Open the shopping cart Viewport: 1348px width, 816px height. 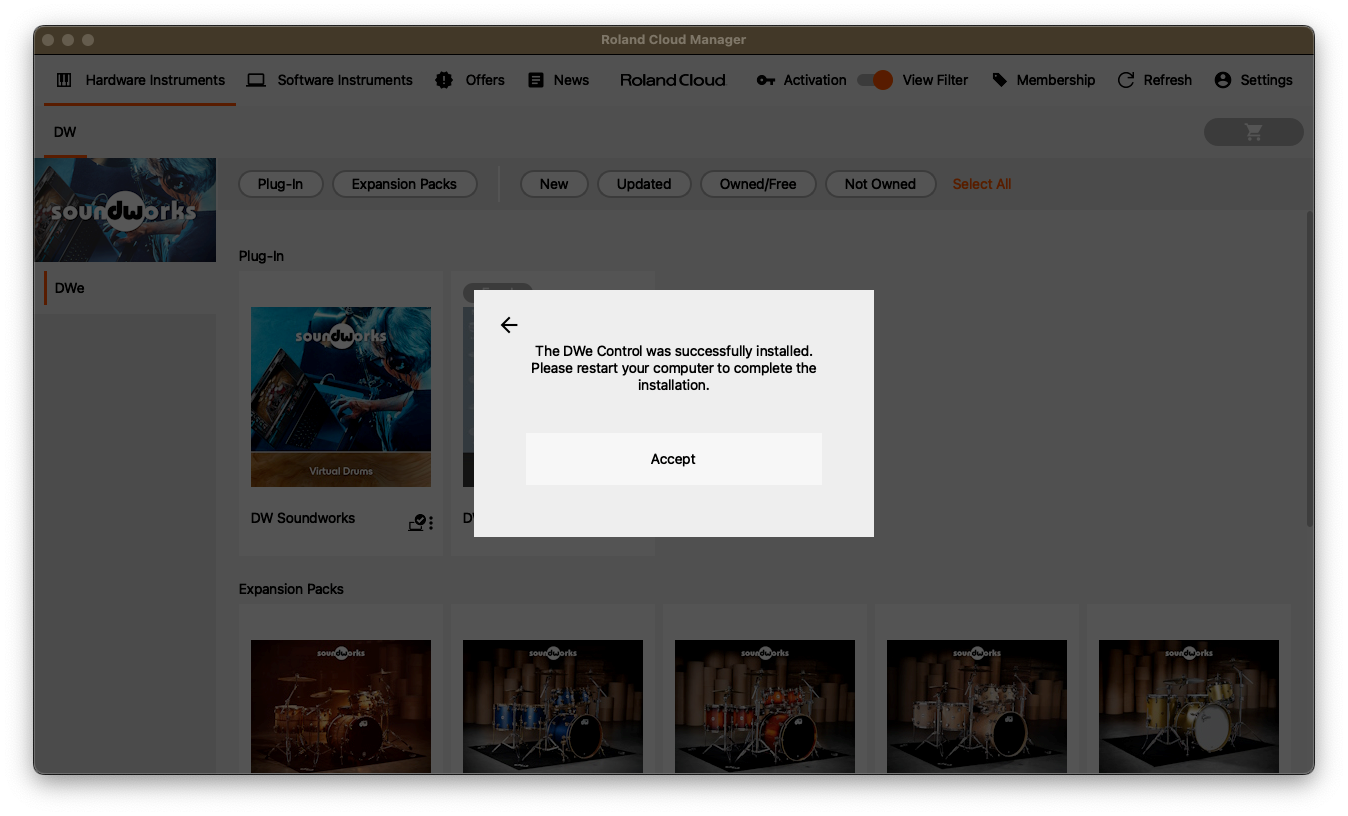(1254, 132)
